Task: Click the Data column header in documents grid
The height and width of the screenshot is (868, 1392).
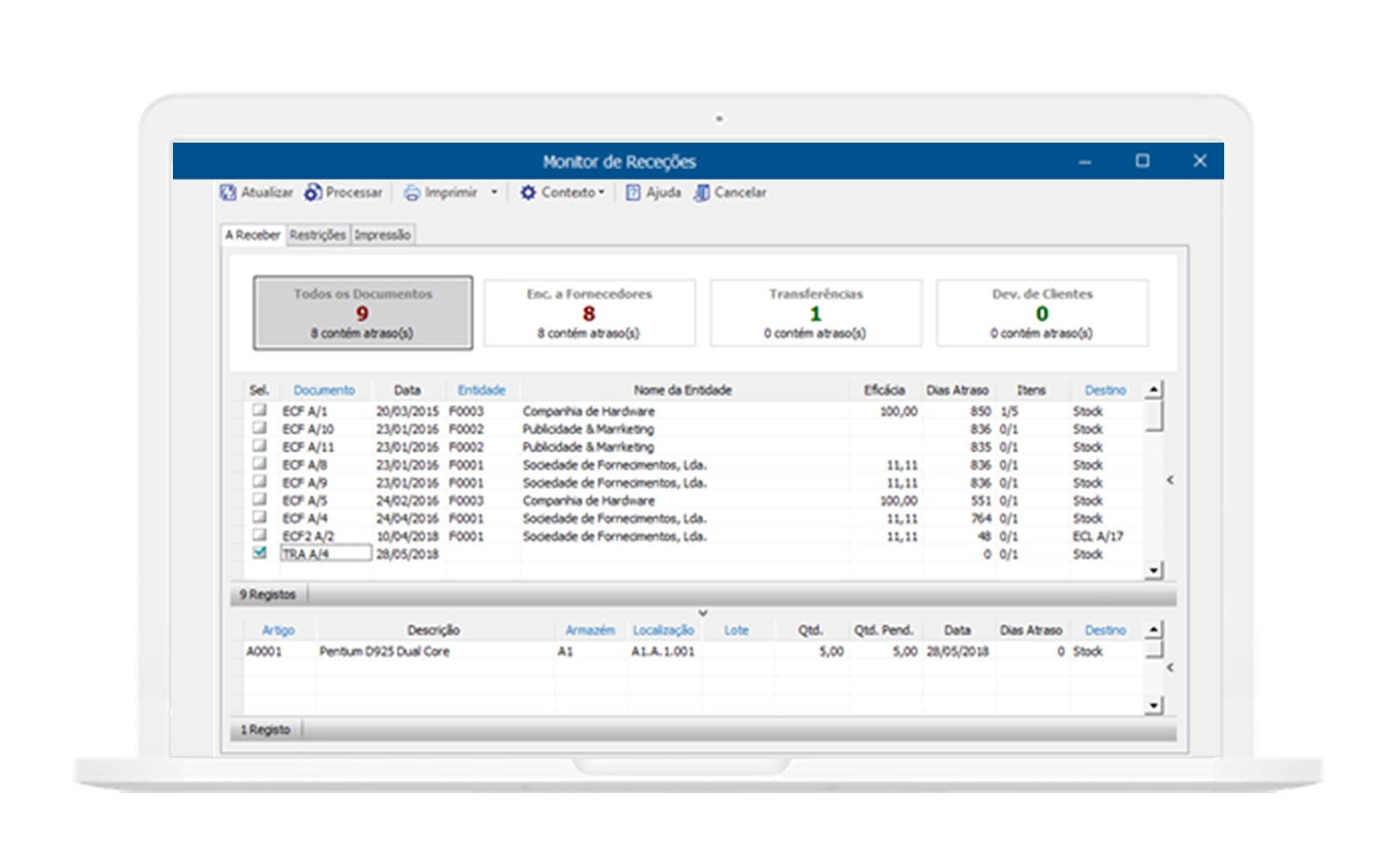Action: coord(407,390)
